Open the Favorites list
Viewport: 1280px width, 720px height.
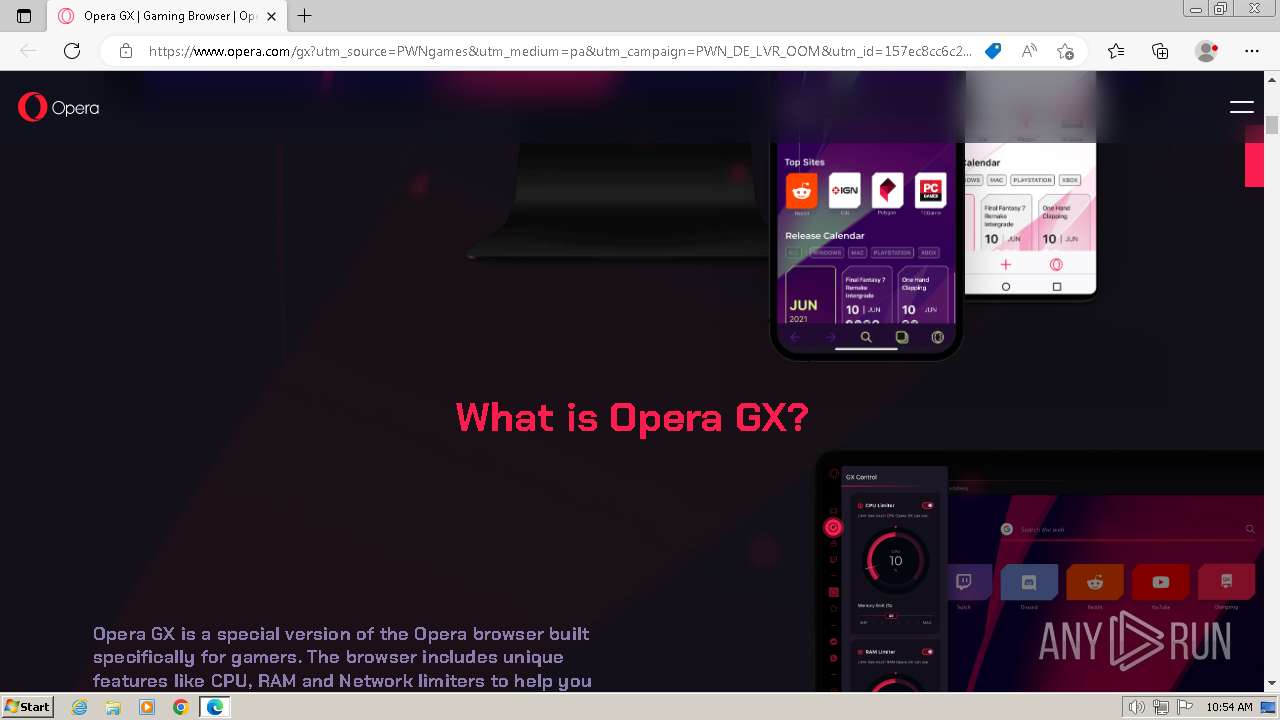(x=1116, y=51)
